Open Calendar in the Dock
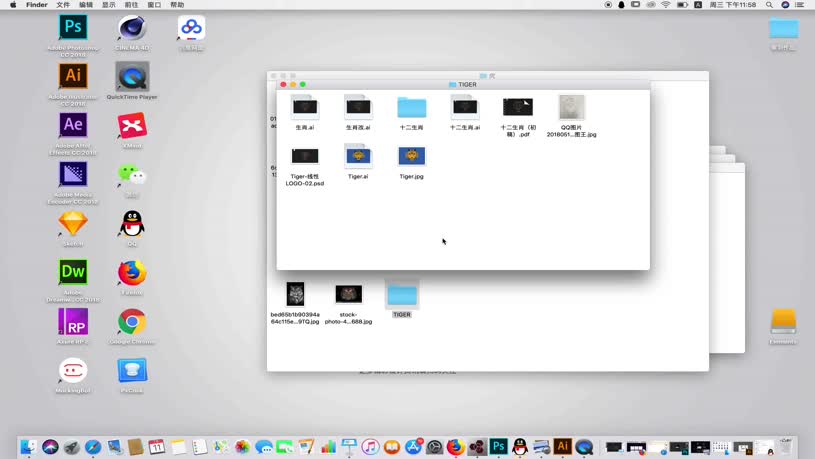The width and height of the screenshot is (815, 459). 156,447
